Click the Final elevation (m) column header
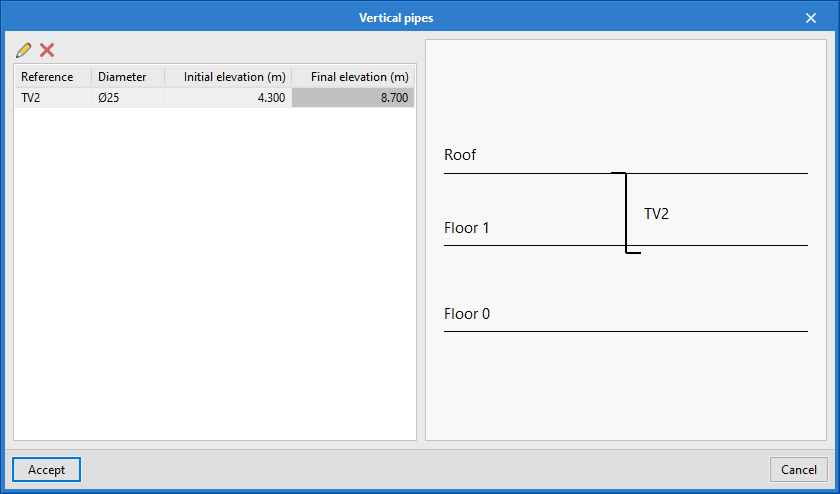 tap(353, 77)
